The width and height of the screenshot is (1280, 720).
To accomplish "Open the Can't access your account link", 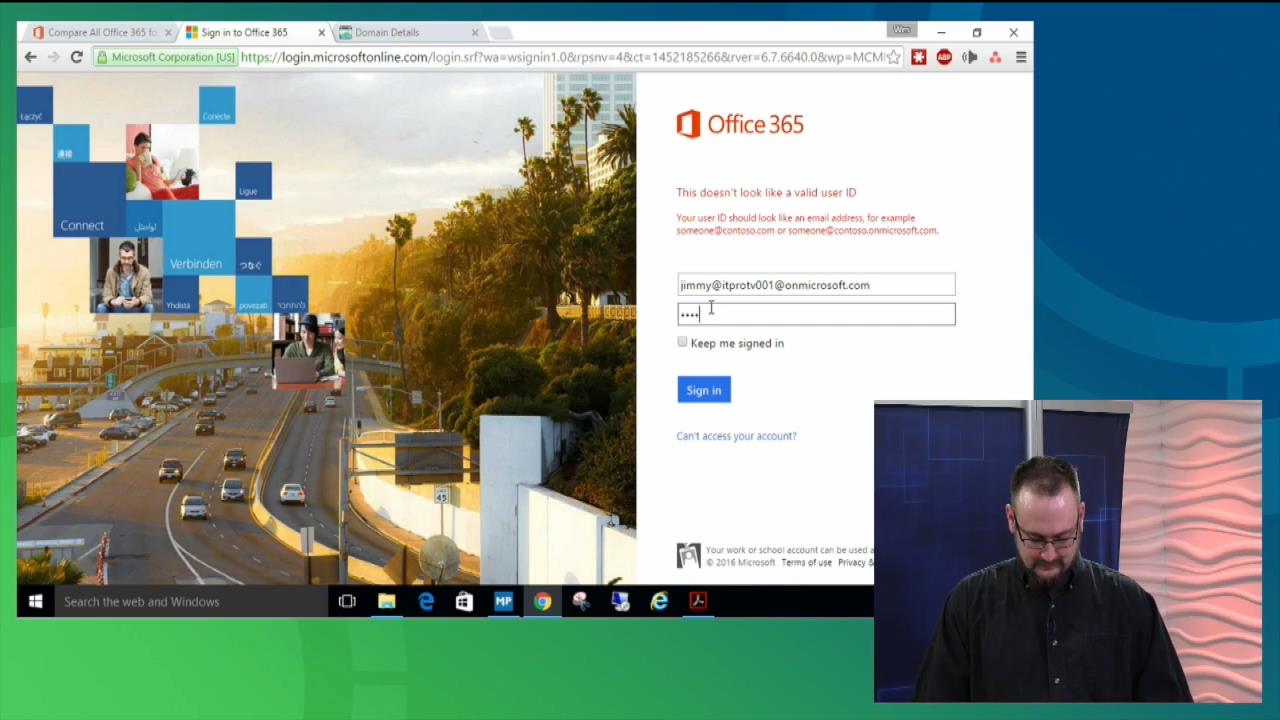I will coord(736,436).
